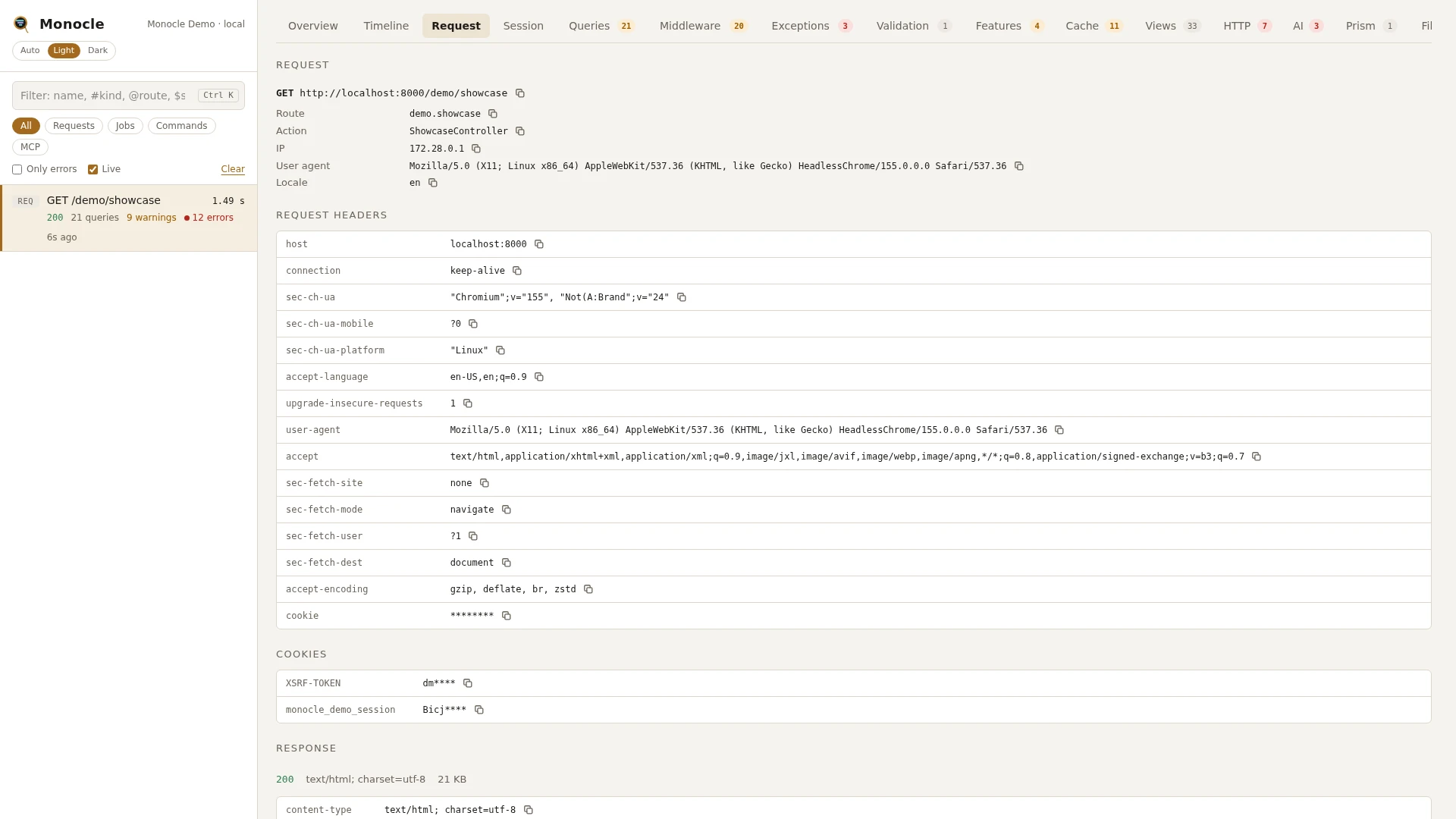Image resolution: width=1456 pixels, height=819 pixels.
Task: Uncheck the Live checkbox
Action: pos(93,170)
